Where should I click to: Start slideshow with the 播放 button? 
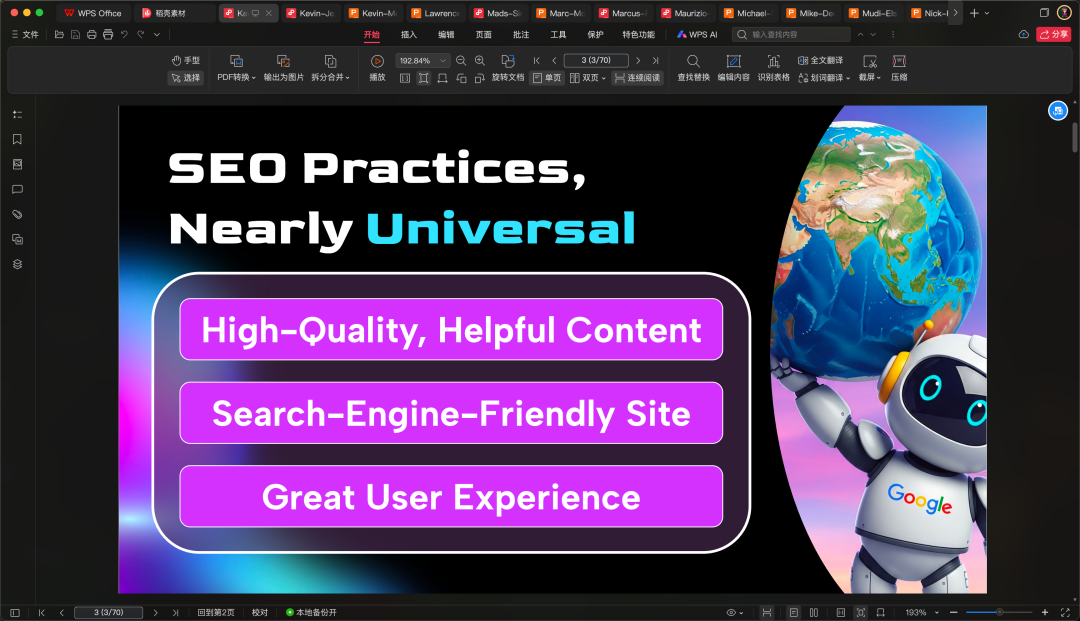(377, 68)
